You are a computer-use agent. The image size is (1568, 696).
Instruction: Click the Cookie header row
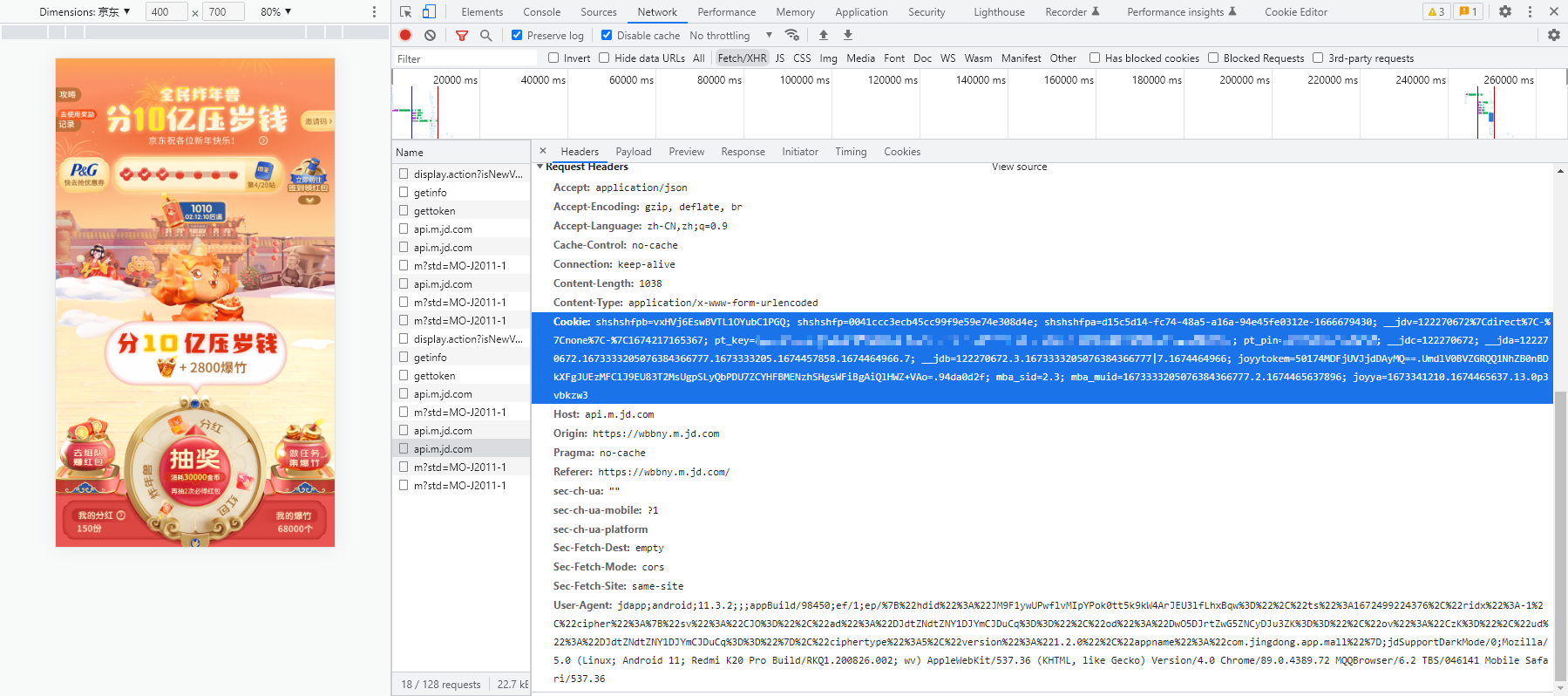coord(1042,358)
